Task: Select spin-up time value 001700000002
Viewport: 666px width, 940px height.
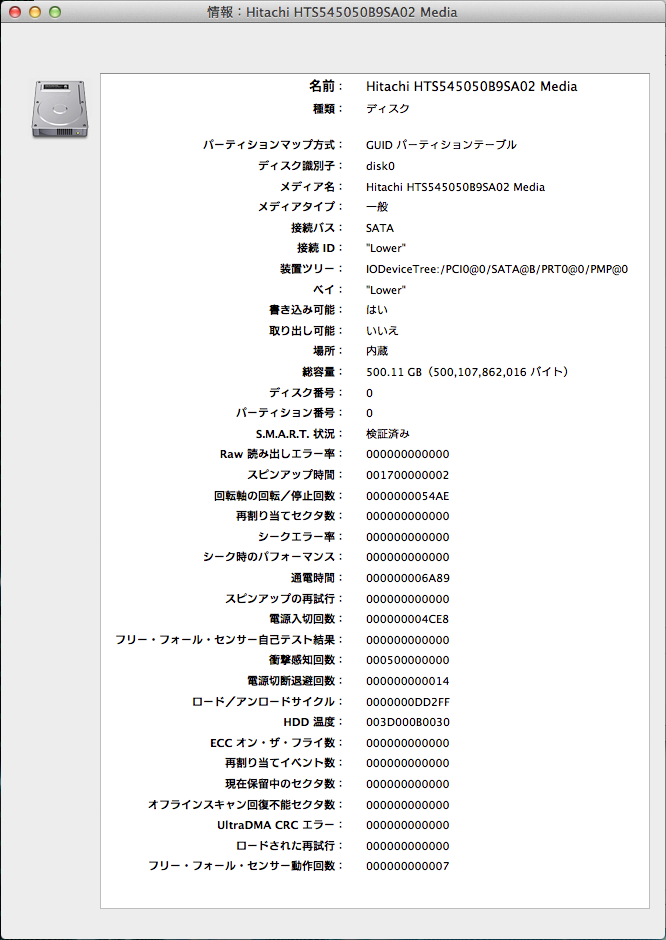Action: coord(408,475)
